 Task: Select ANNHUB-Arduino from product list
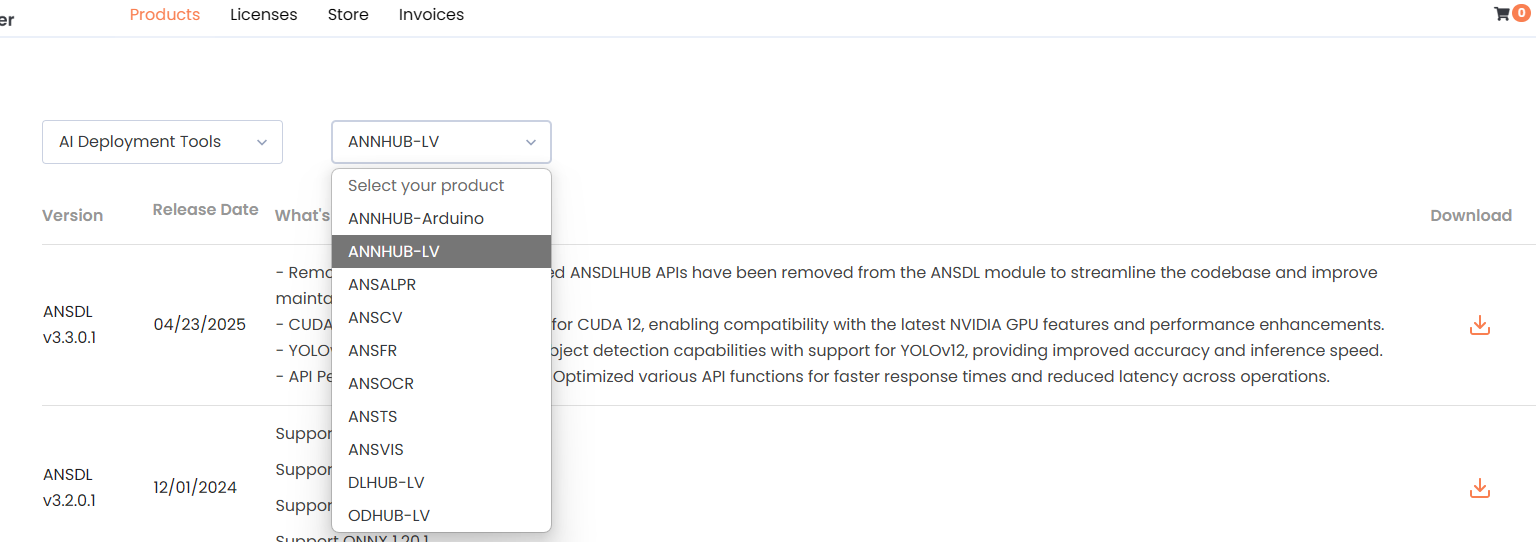click(x=416, y=219)
